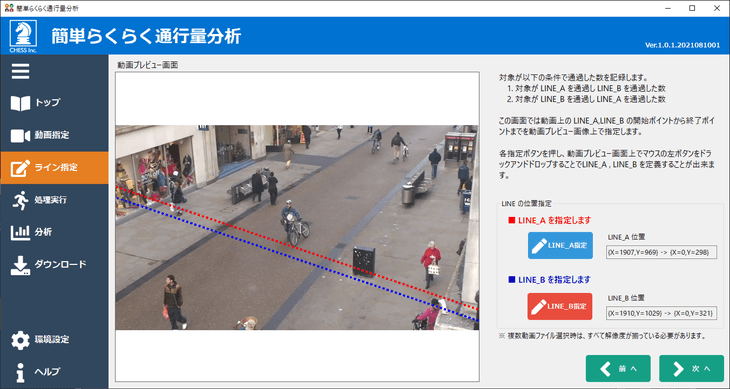Image resolution: width=730 pixels, height=389 pixels.
Task: Click the LINE_B 位置 coordinate field
Action: tap(661, 313)
